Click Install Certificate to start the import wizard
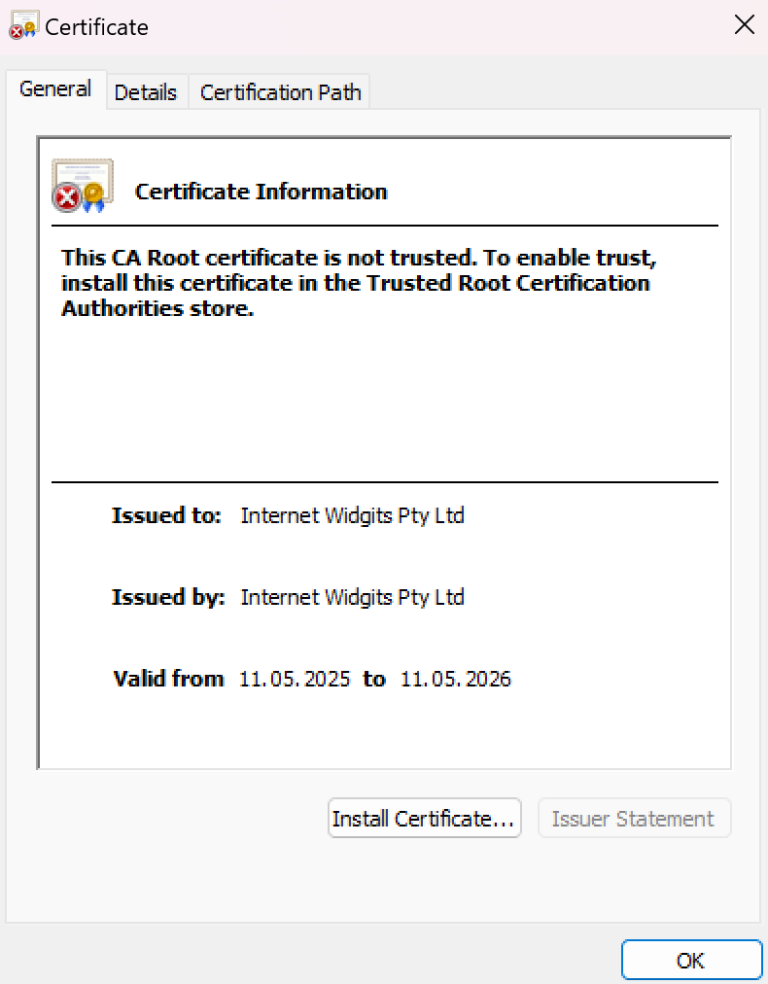Screen dimensions: 768x984 click(x=424, y=818)
